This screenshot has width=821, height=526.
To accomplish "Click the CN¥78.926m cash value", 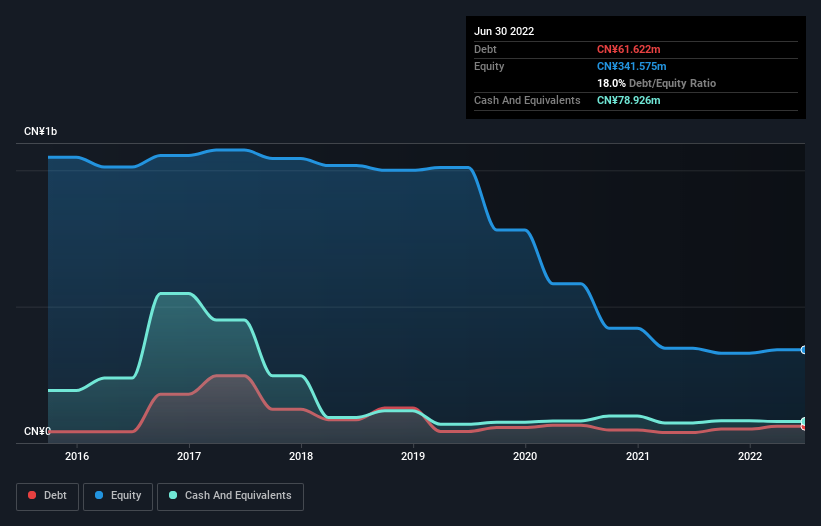I will [628, 100].
